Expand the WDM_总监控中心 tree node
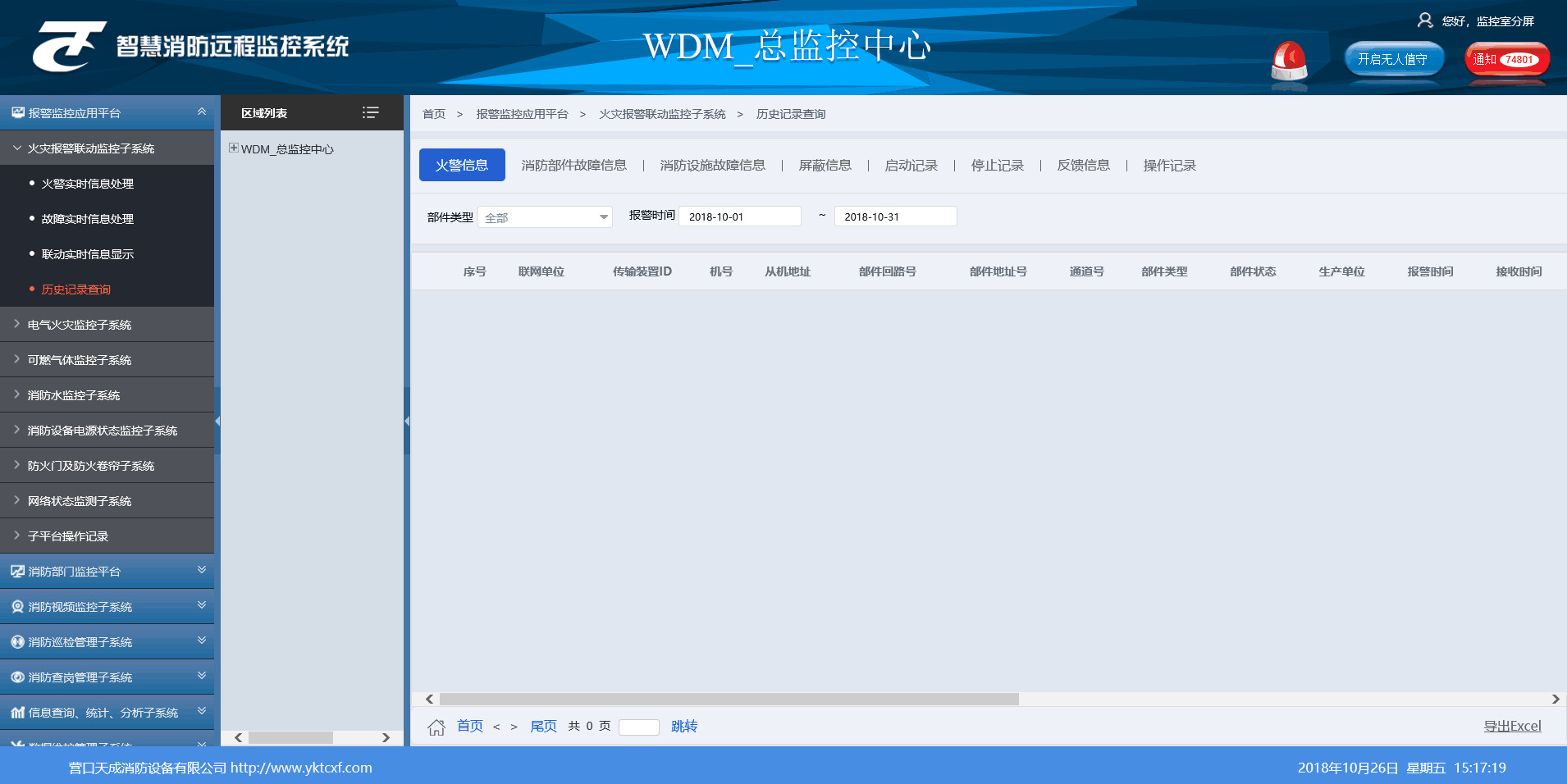This screenshot has width=1567, height=784. pos(234,148)
